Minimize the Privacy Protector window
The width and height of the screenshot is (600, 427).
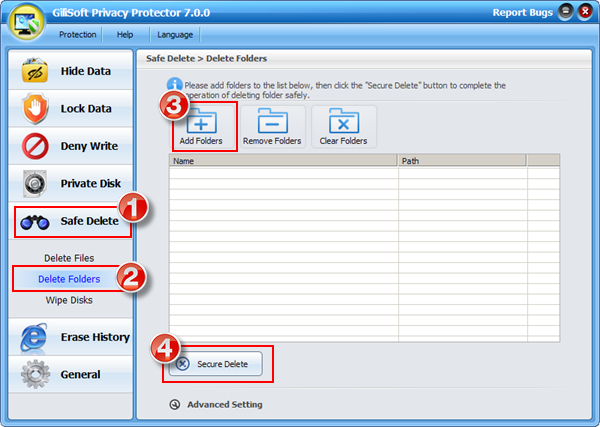pyautogui.click(x=566, y=12)
